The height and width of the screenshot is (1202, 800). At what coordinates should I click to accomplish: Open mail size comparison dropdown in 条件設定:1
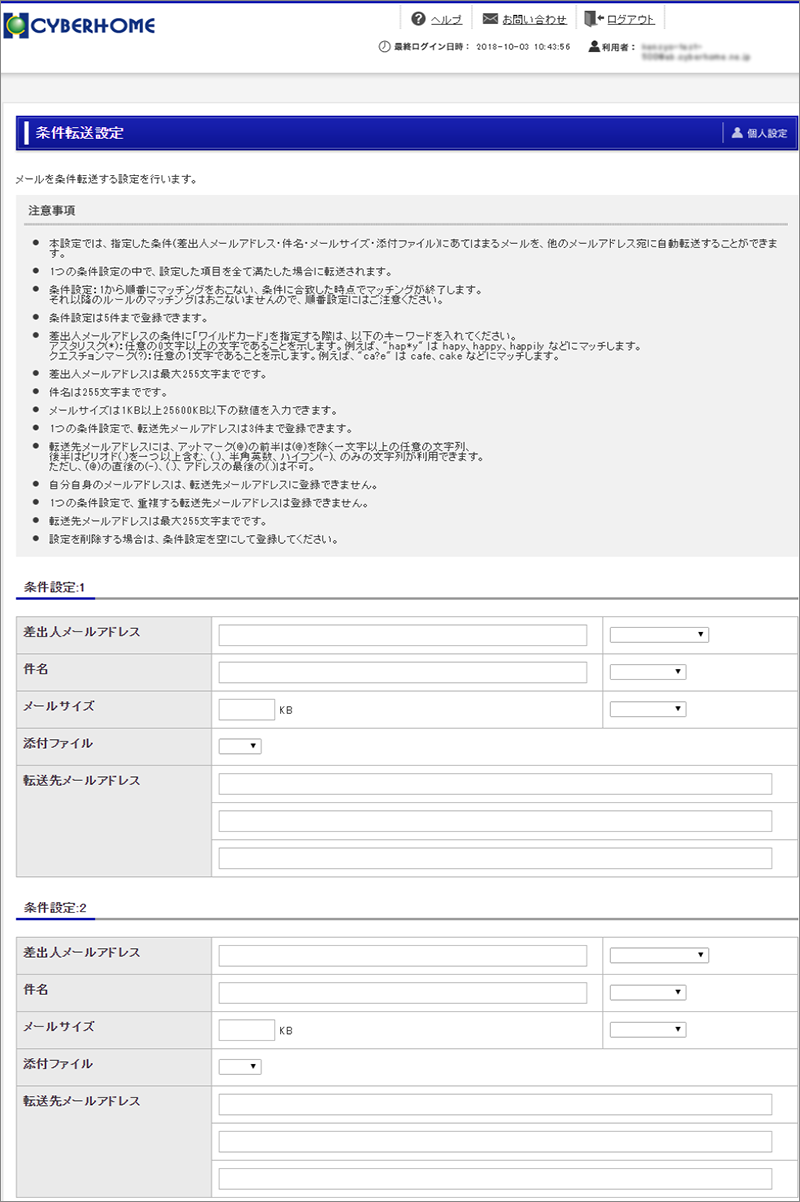click(x=647, y=709)
